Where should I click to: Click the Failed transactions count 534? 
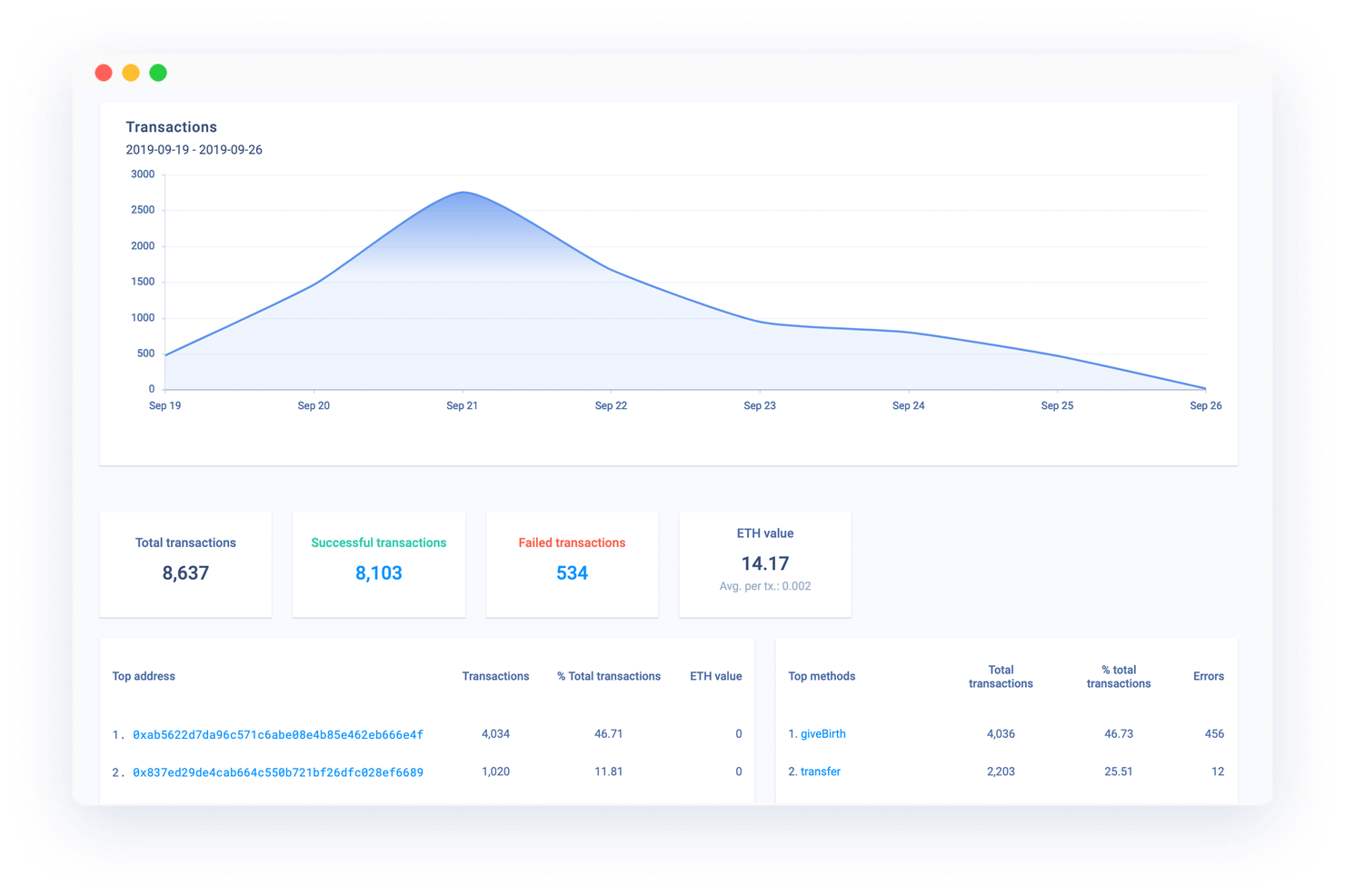point(572,572)
